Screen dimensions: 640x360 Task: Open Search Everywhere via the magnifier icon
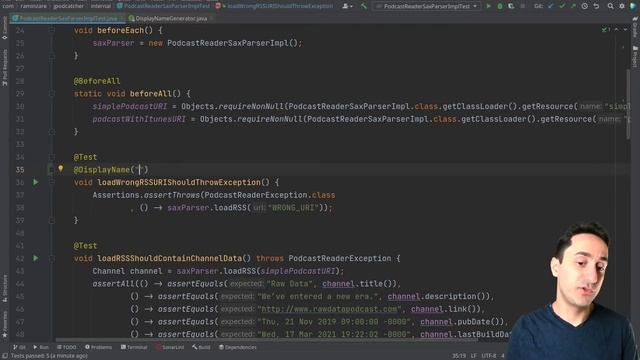(610, 6)
